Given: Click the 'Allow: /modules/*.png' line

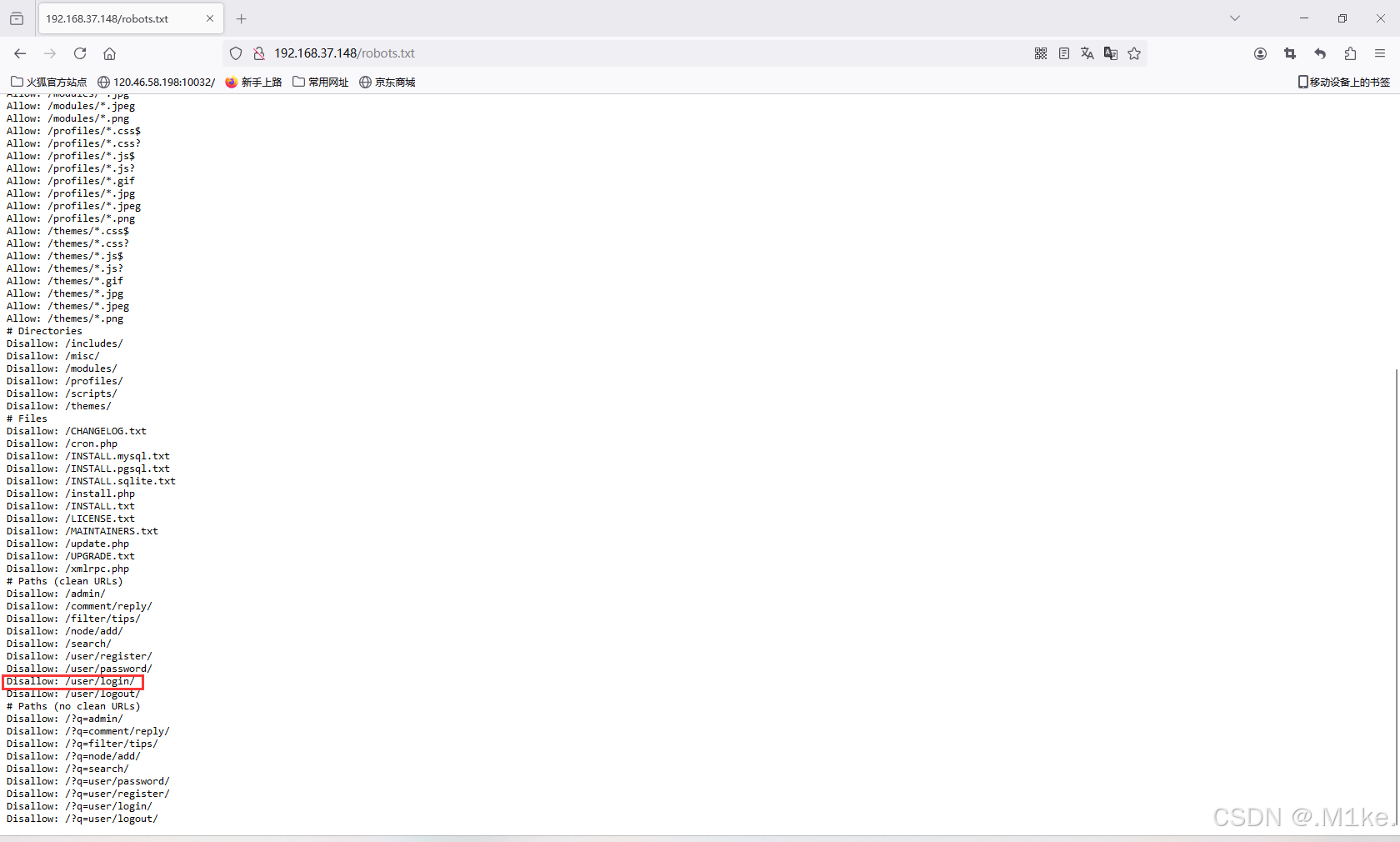Looking at the screenshot, I should [67, 118].
